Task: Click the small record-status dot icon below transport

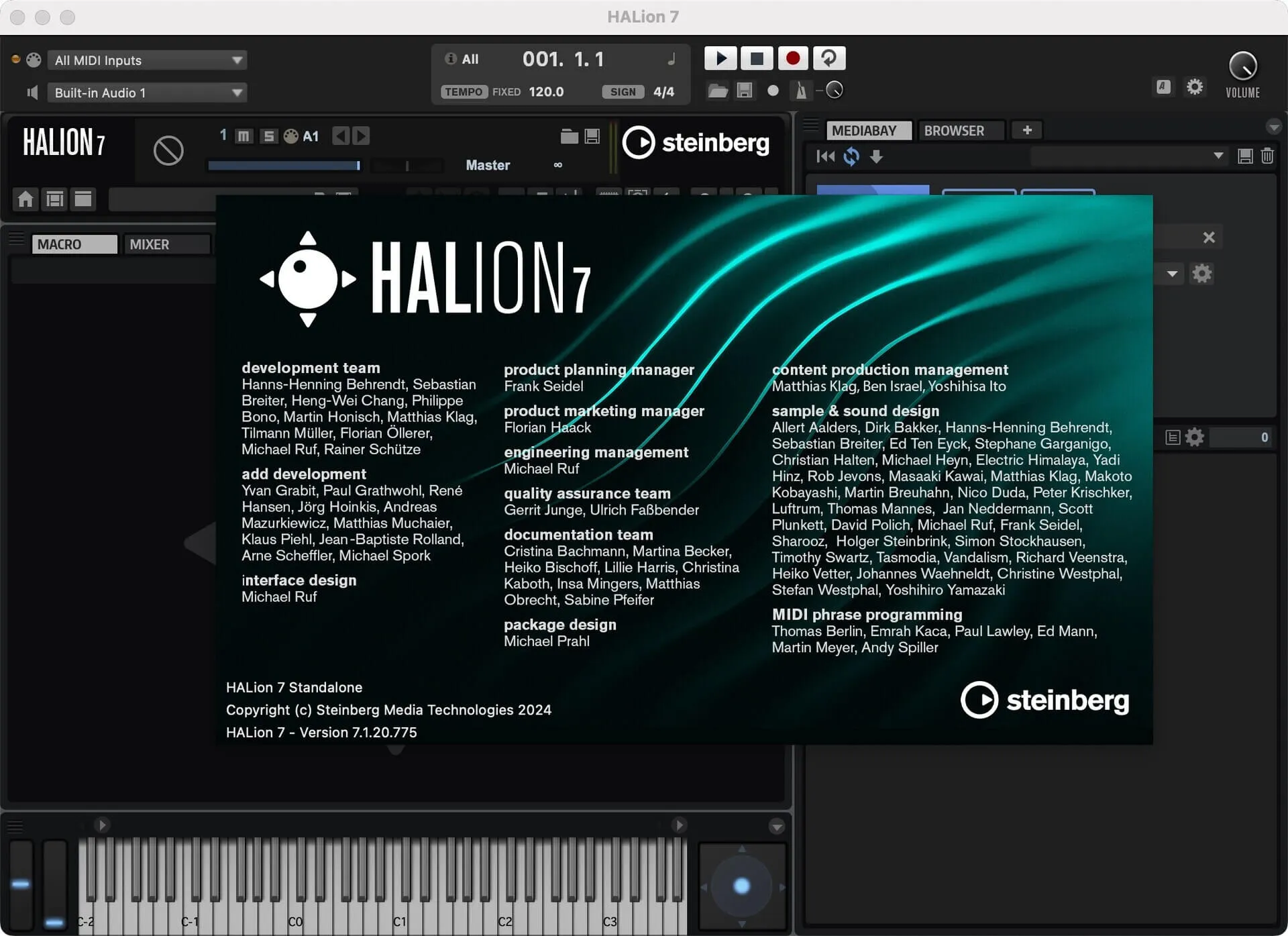Action: 773,91
